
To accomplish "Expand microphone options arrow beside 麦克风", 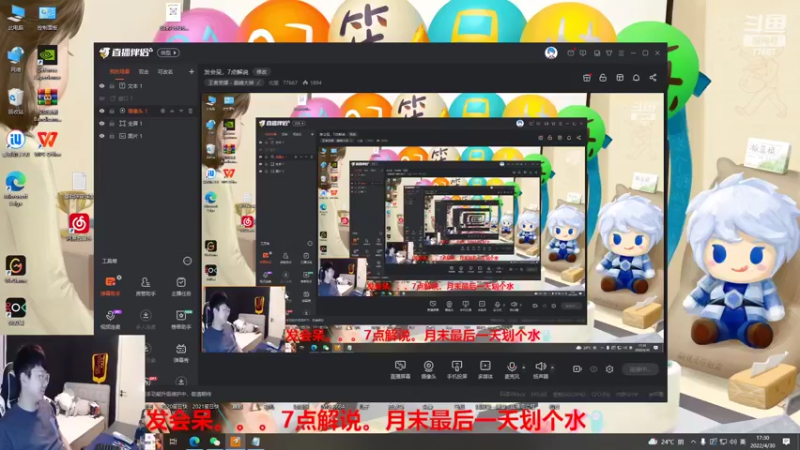I will 523,367.
